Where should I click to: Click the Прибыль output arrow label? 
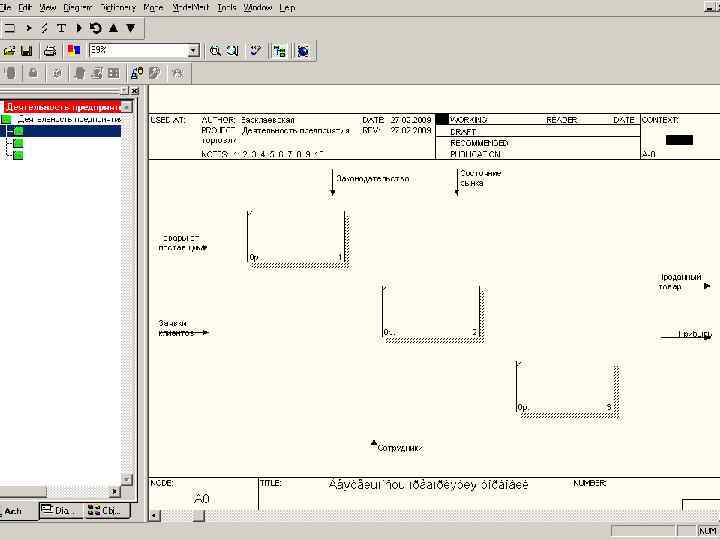[695, 334]
